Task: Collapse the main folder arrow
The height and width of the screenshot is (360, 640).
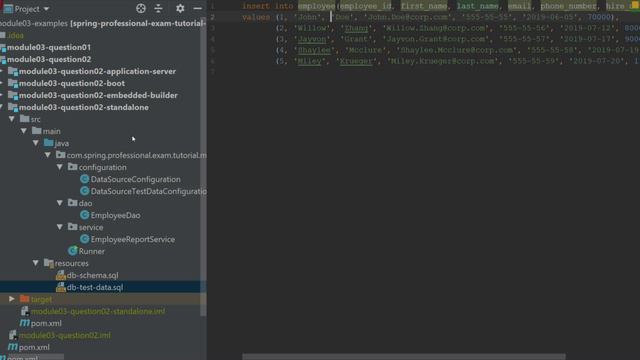Action: pos(24,131)
